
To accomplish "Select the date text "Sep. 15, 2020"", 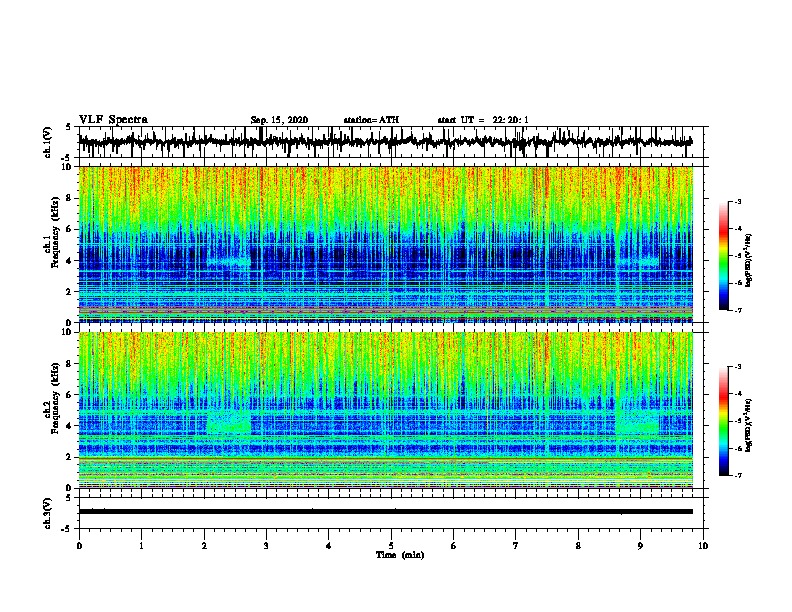I will (x=279, y=120).
